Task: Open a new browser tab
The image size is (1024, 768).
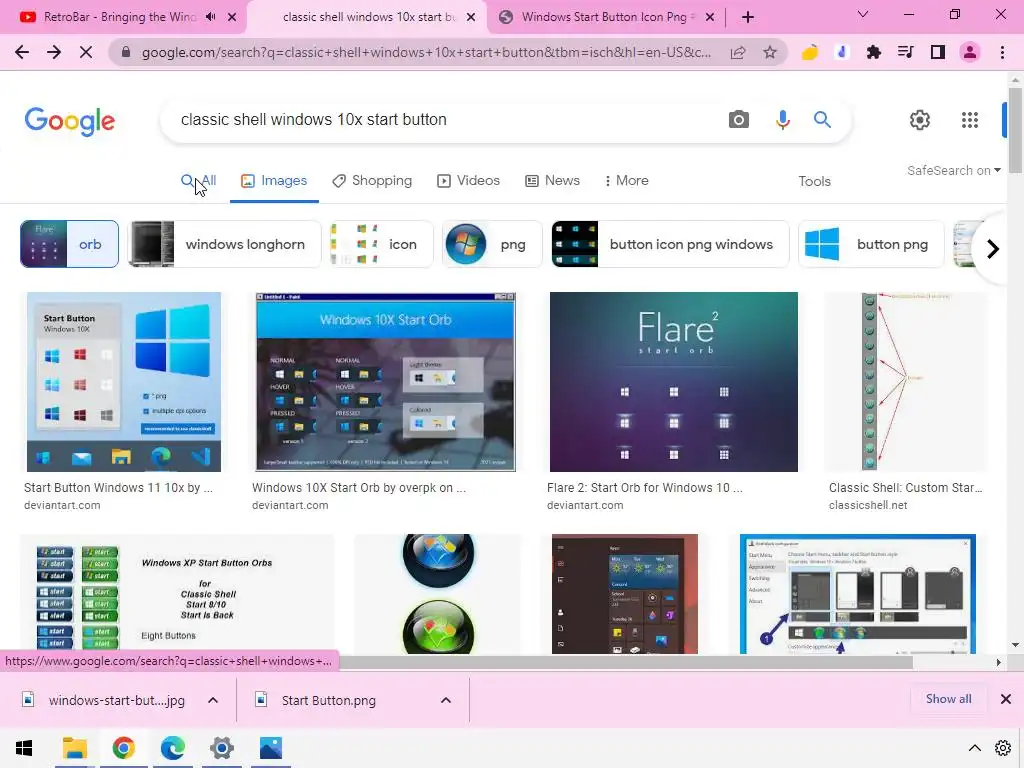Action: 748,17
